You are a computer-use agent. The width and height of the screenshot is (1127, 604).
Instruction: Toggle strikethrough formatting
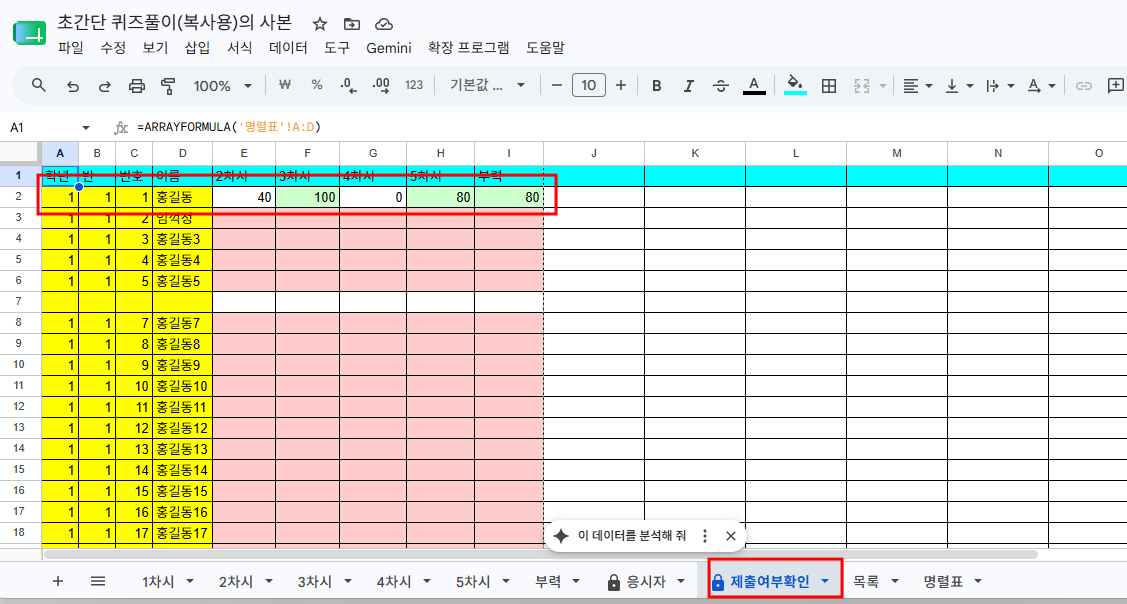click(x=721, y=86)
